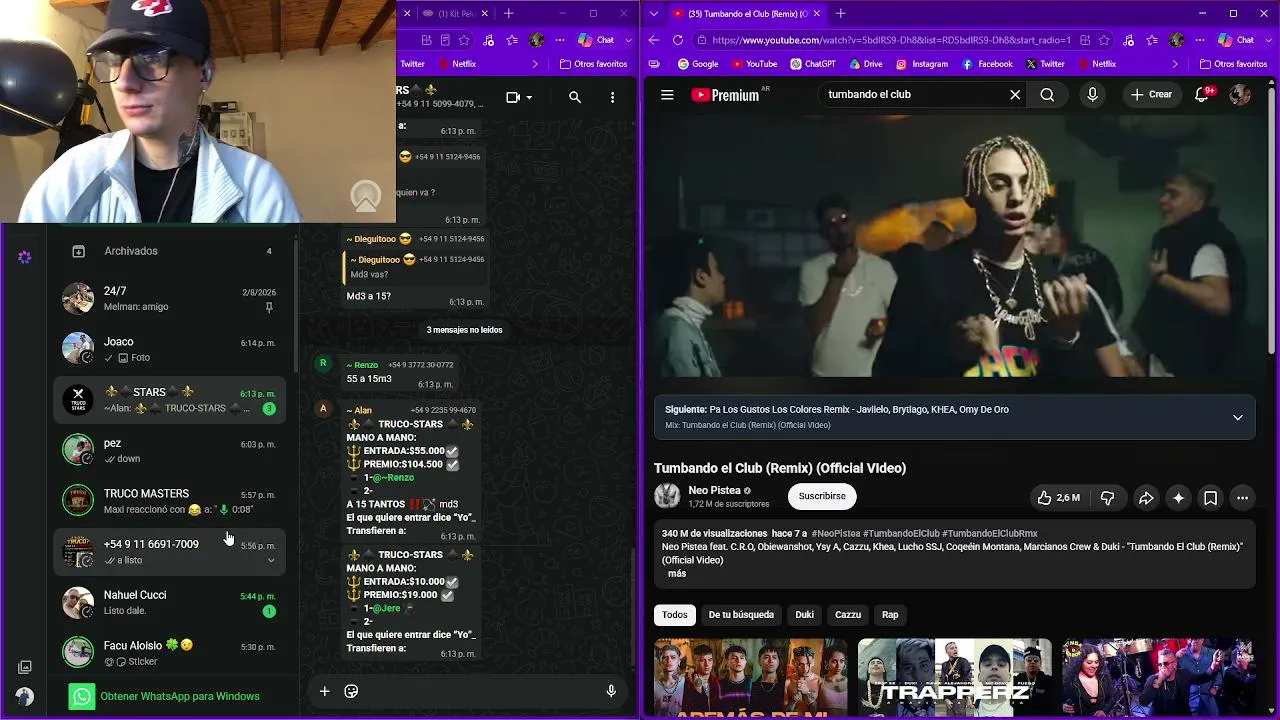Open a new tab in the YouTube window

tap(840, 14)
